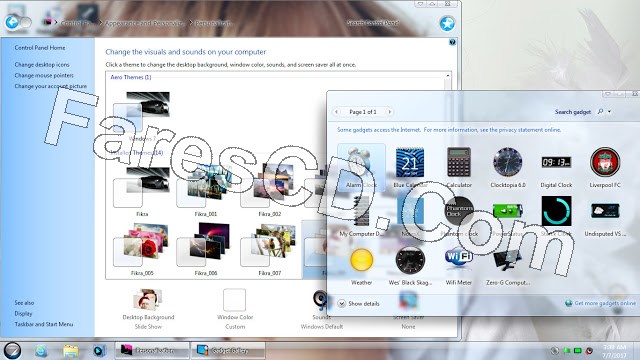Click the theme list scroll up arrow
The image size is (640, 360).
(448, 76)
